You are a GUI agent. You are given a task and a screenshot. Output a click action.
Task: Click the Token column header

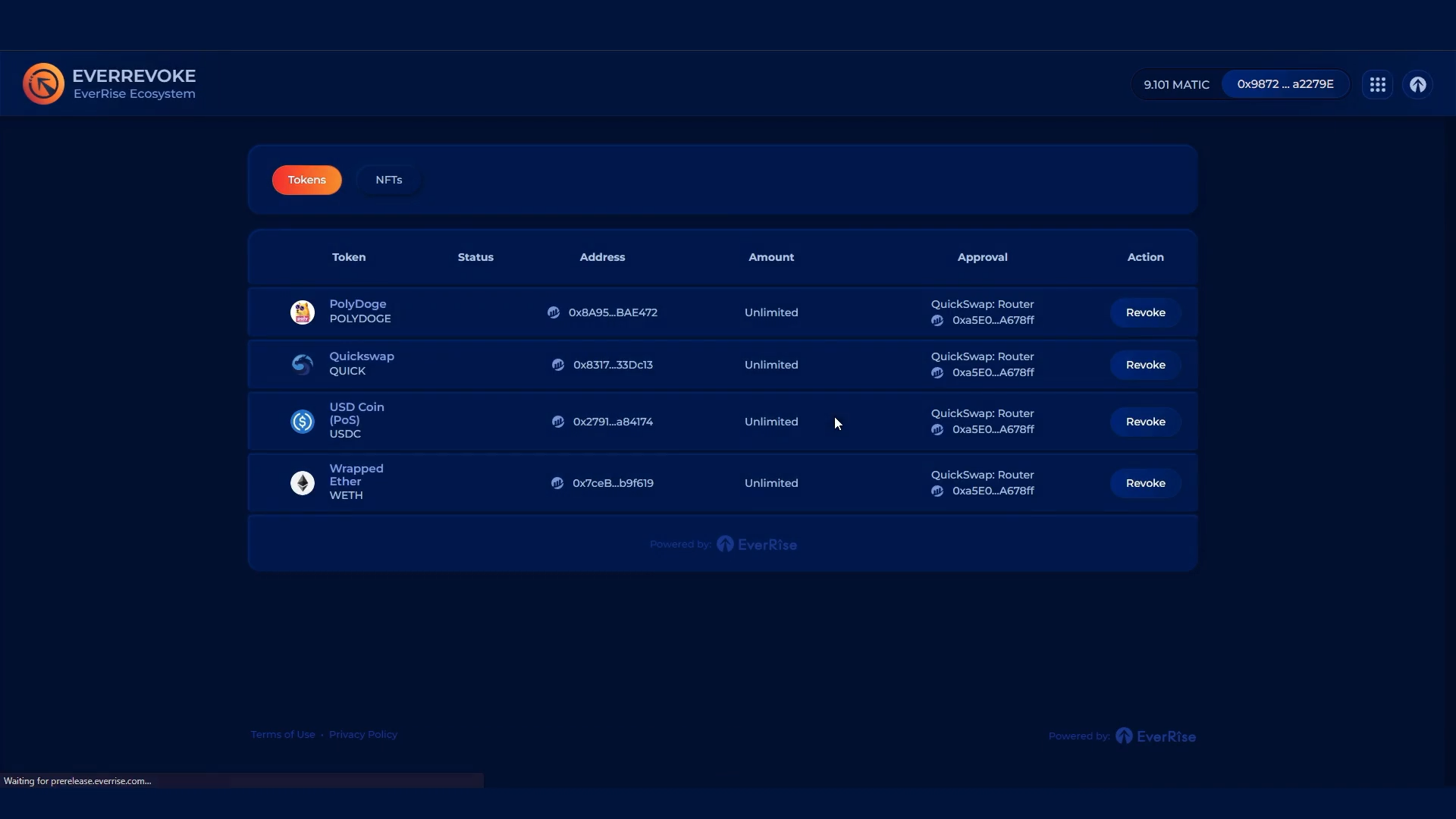(x=349, y=257)
